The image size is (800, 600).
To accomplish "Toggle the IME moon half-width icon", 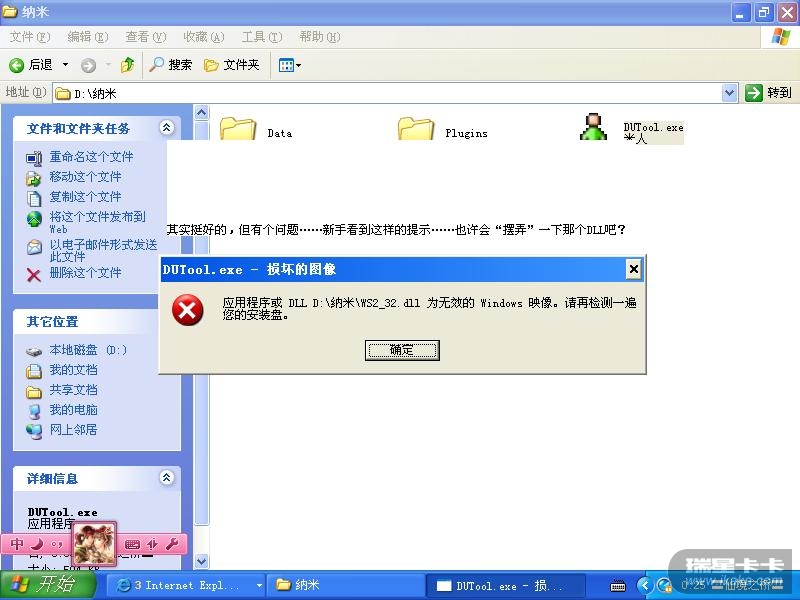I will 37,544.
